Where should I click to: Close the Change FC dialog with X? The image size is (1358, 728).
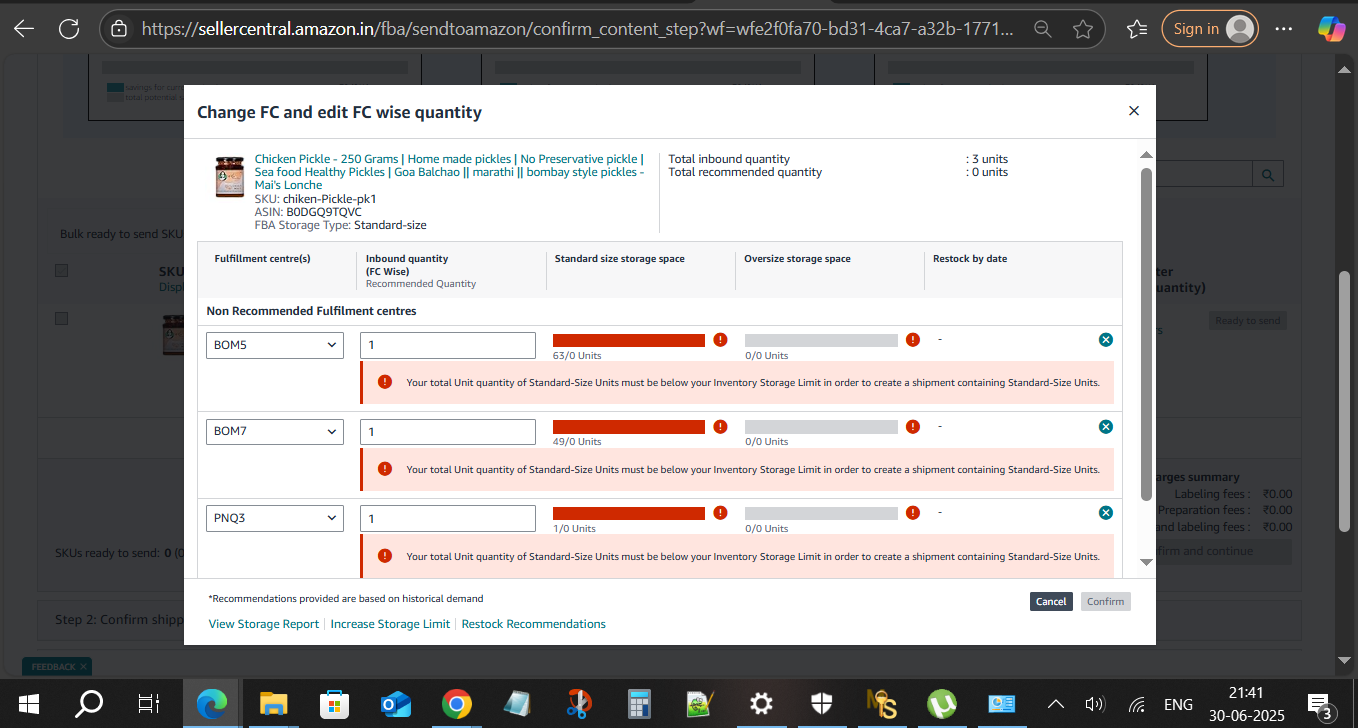coord(1134,111)
